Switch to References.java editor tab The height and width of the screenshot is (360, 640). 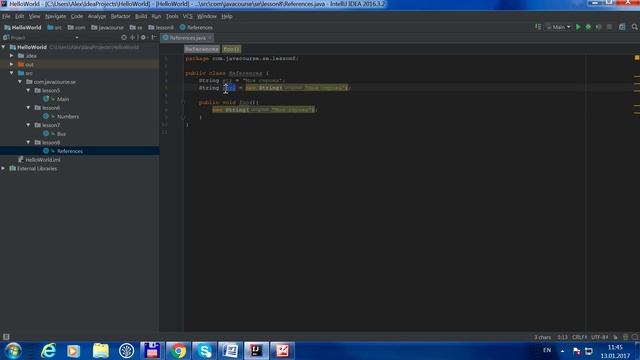[188, 38]
